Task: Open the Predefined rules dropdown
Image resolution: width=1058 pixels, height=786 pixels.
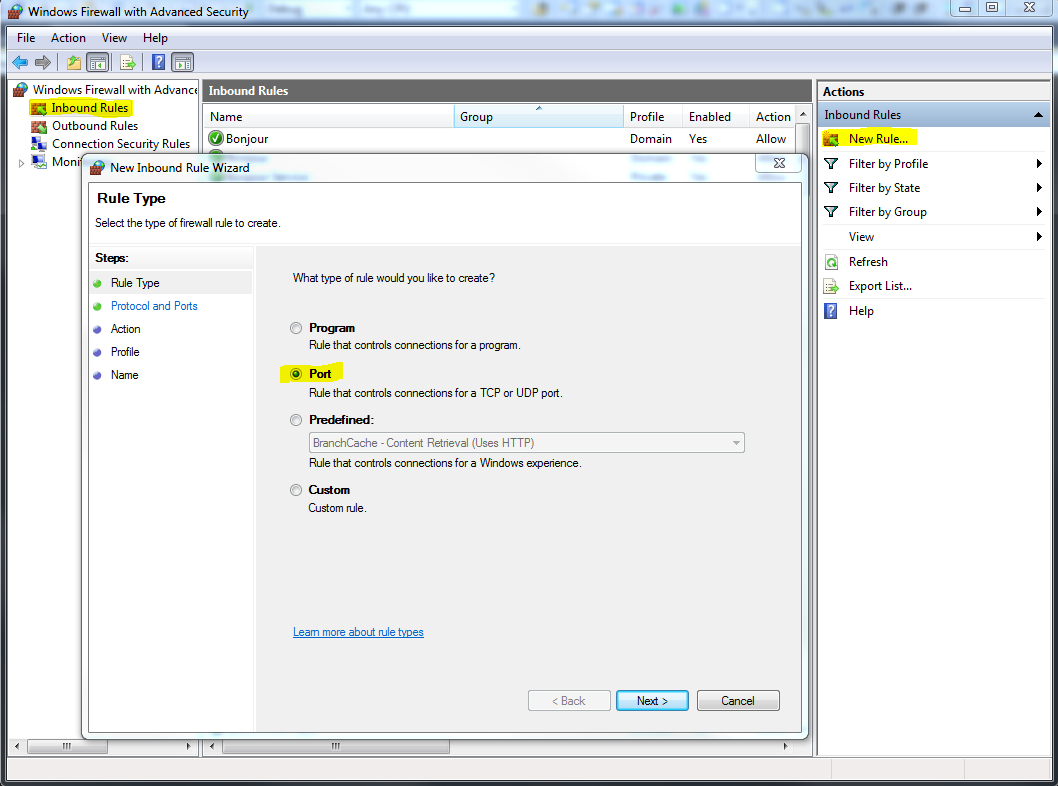Action: [737, 442]
